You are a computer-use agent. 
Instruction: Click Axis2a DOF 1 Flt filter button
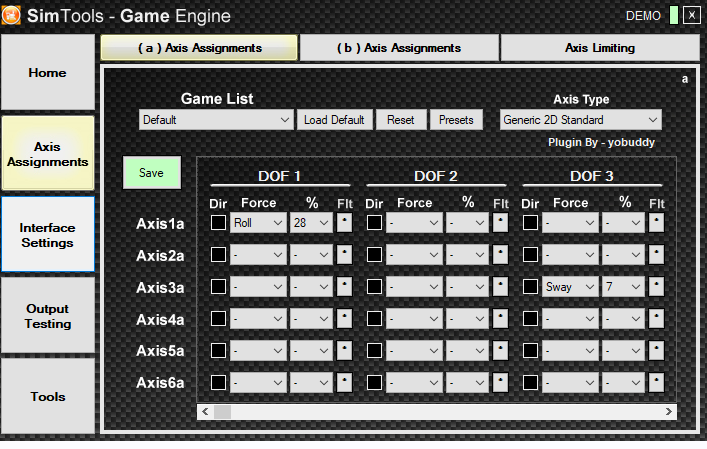click(344, 255)
